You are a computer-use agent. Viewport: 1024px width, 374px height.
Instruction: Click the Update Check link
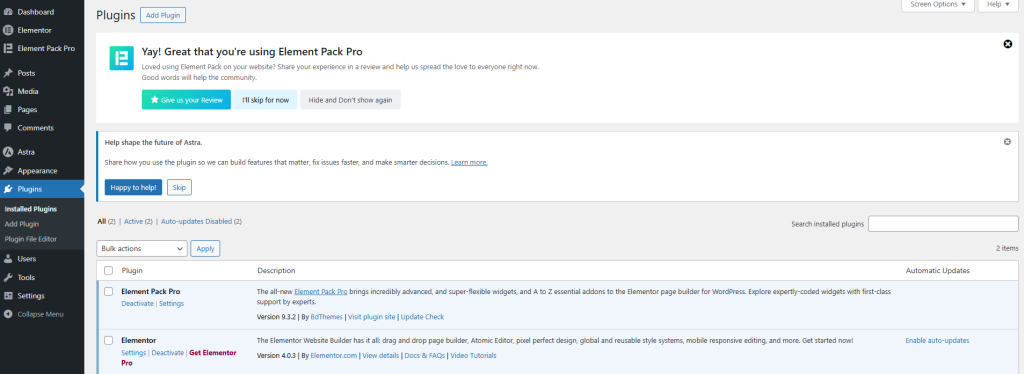click(422, 317)
